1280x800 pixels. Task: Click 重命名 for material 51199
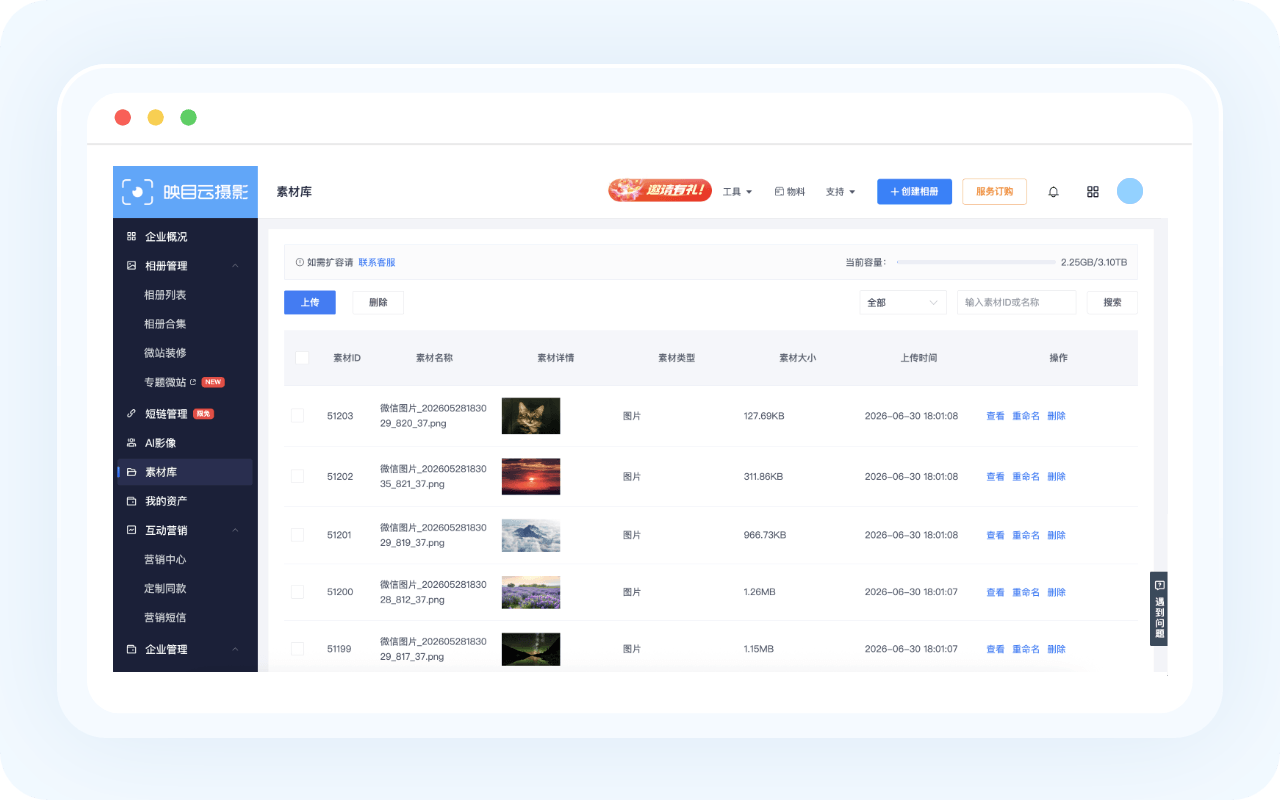[x=1026, y=649]
